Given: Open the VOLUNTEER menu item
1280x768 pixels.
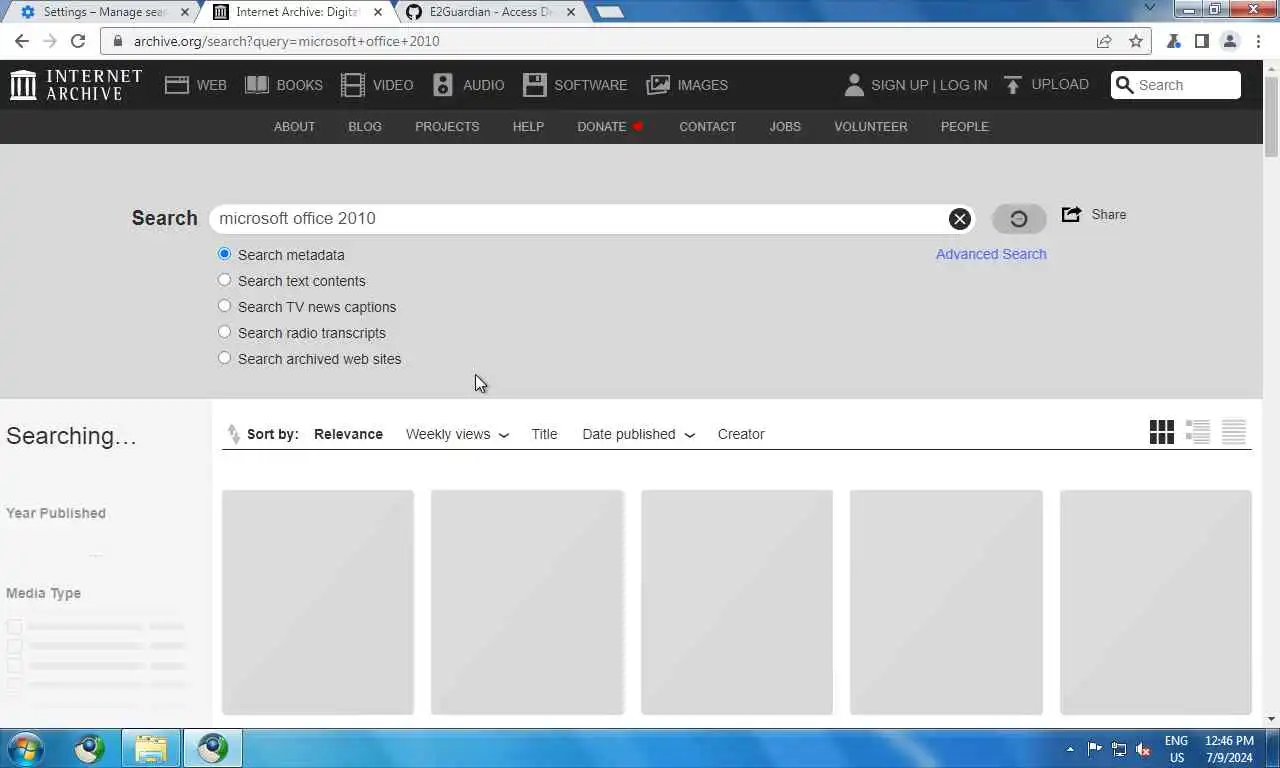Looking at the screenshot, I should coord(871,127).
